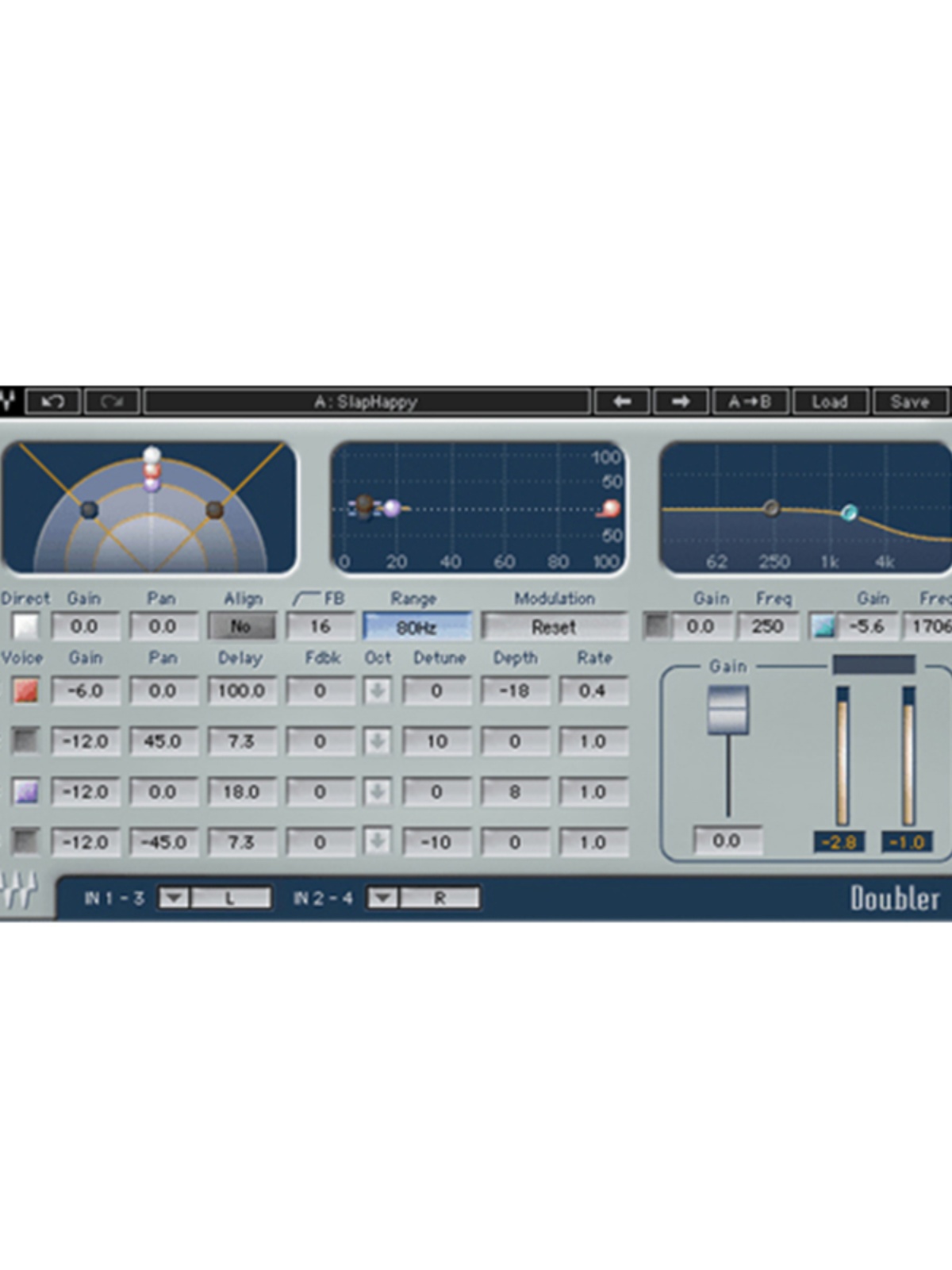Toggle the Direct signal on/off button

pos(25,627)
